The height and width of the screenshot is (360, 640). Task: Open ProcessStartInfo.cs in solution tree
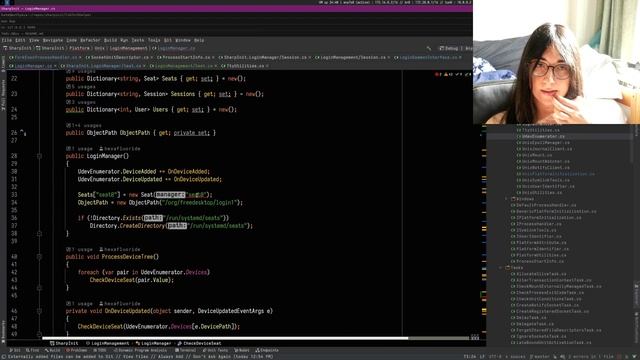click(537, 261)
